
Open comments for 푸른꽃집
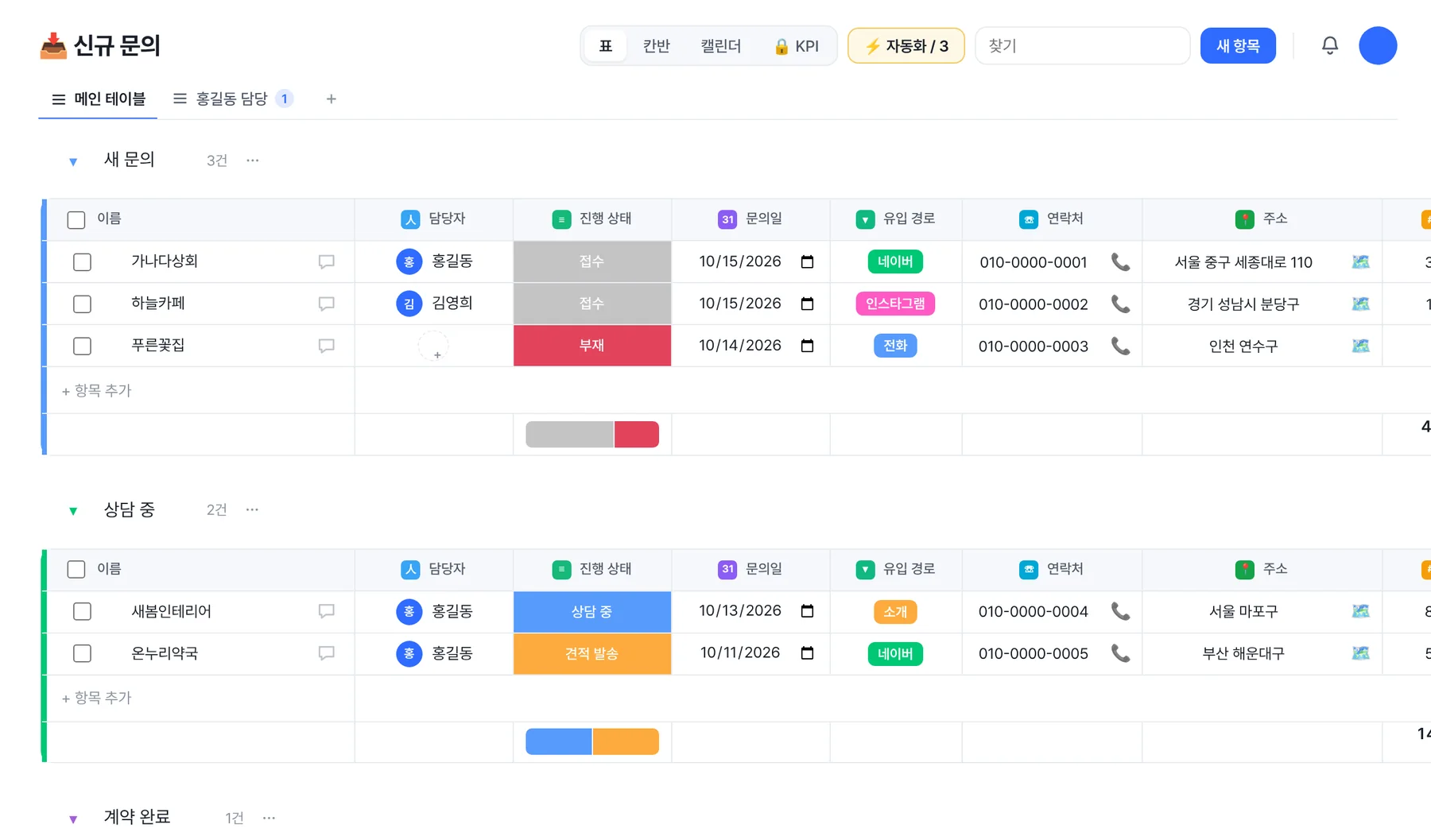tap(326, 346)
